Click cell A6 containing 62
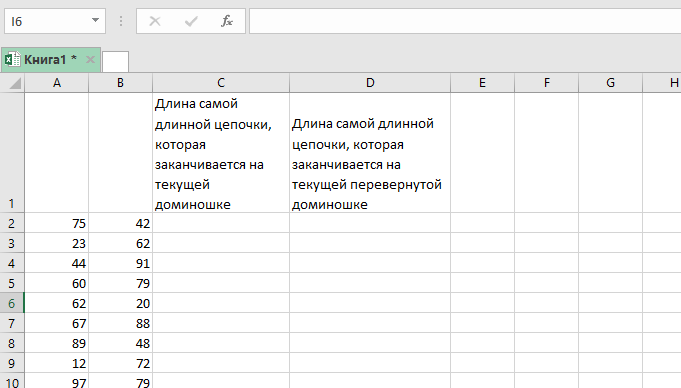This screenshot has width=681, height=388. [x=56, y=303]
